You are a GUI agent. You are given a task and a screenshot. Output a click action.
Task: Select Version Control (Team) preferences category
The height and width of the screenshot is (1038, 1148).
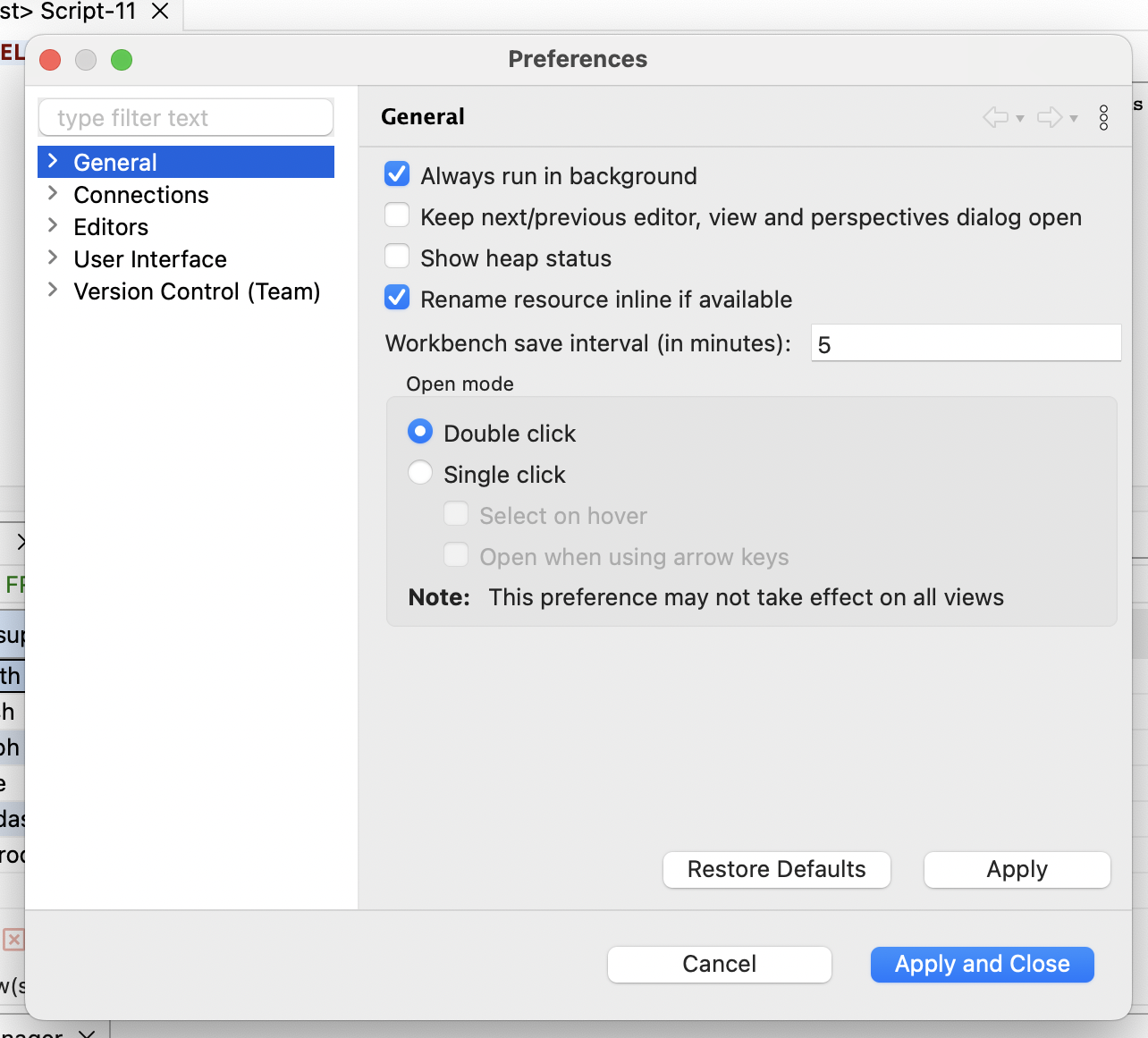pos(197,291)
